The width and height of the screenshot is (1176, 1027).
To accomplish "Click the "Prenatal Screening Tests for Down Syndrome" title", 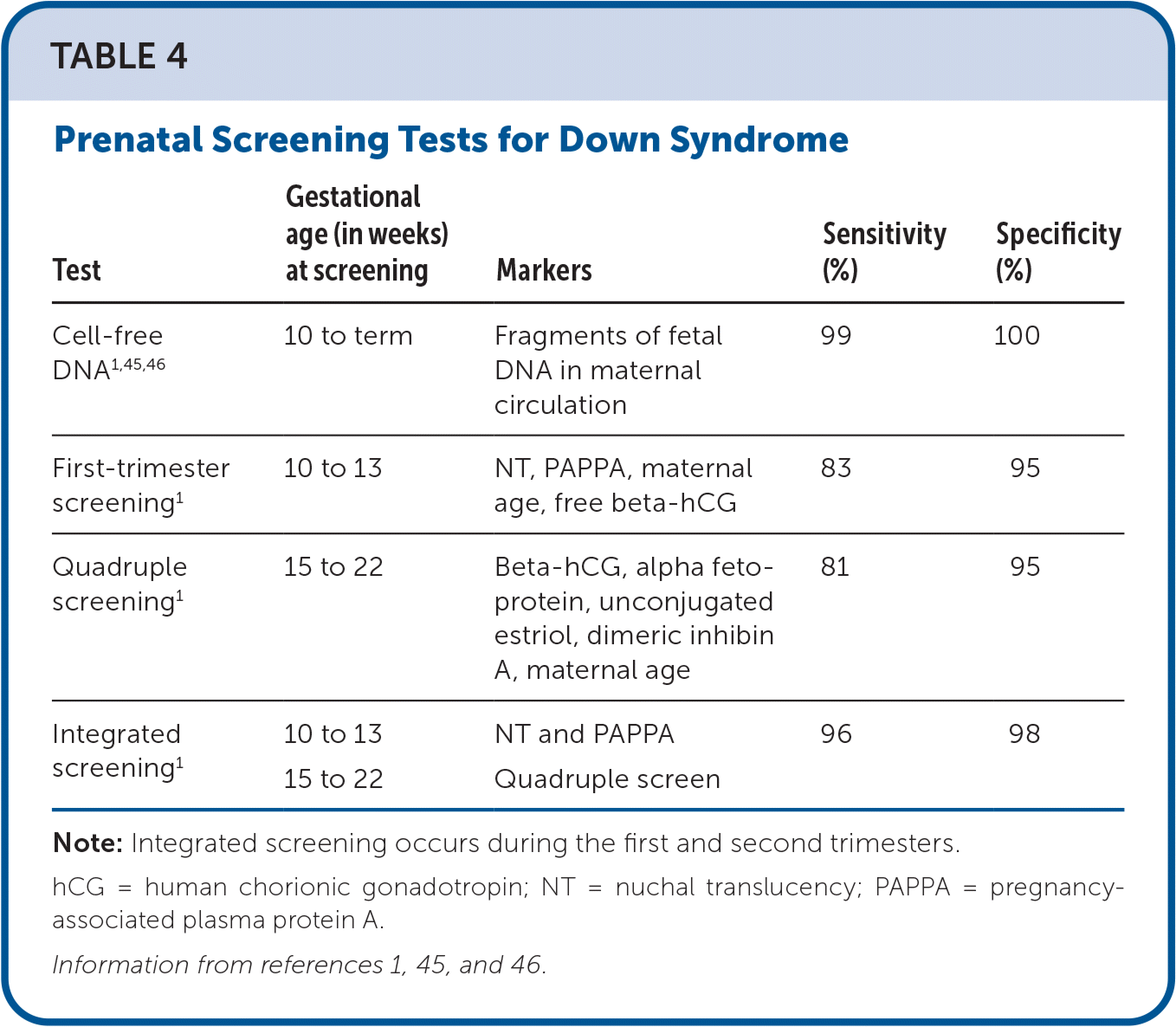I will (x=450, y=140).
